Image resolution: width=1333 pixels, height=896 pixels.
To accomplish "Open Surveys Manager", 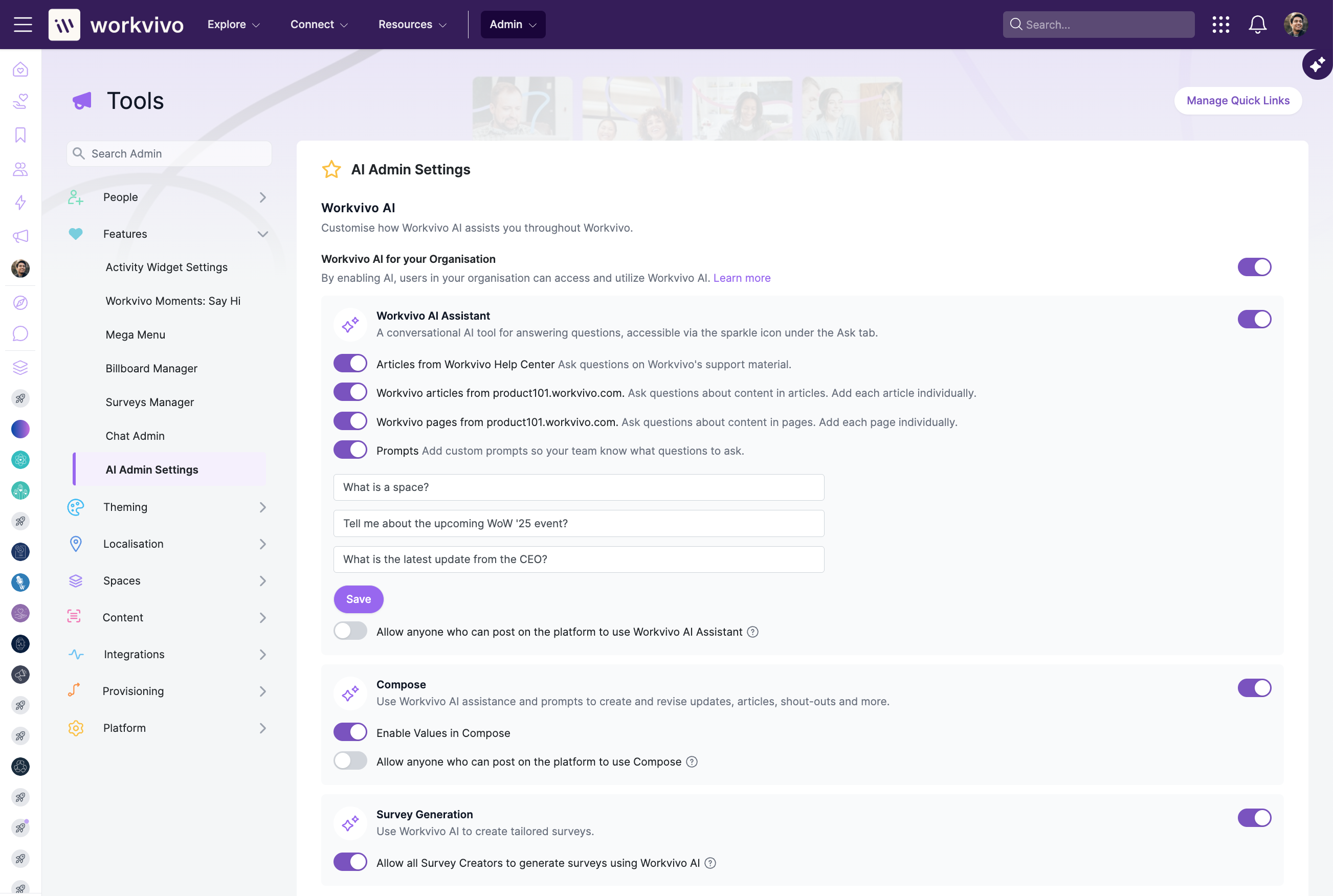I will pos(150,402).
